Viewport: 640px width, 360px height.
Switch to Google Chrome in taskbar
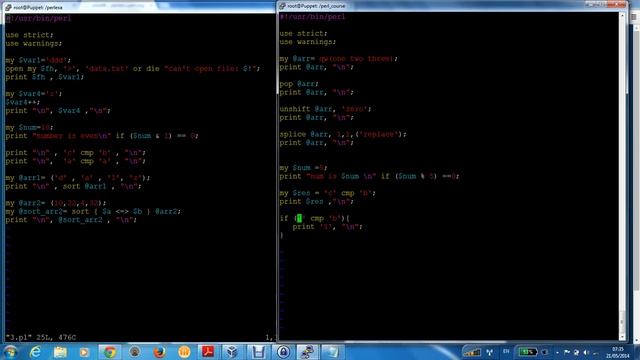[109, 352]
